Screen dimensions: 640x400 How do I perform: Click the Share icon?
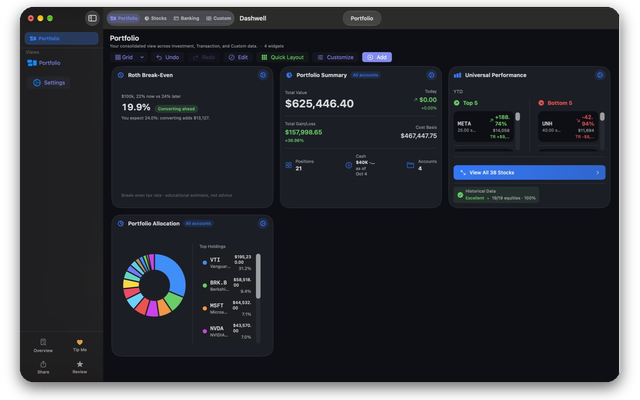coord(43,364)
